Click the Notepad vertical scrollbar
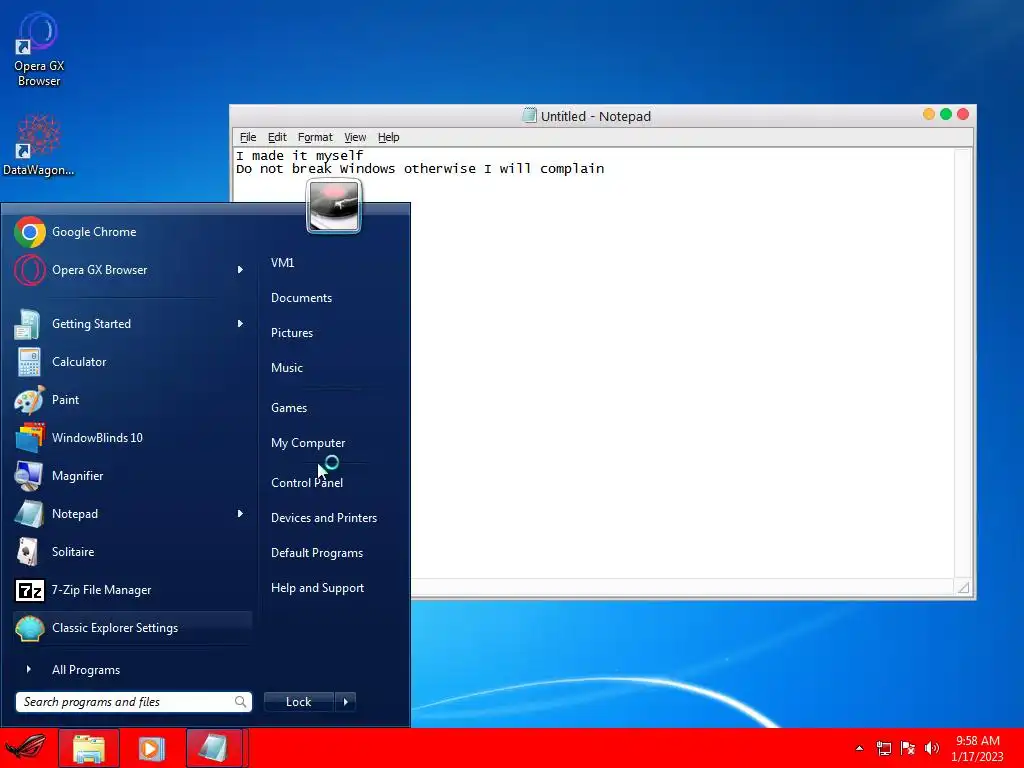 [x=963, y=363]
